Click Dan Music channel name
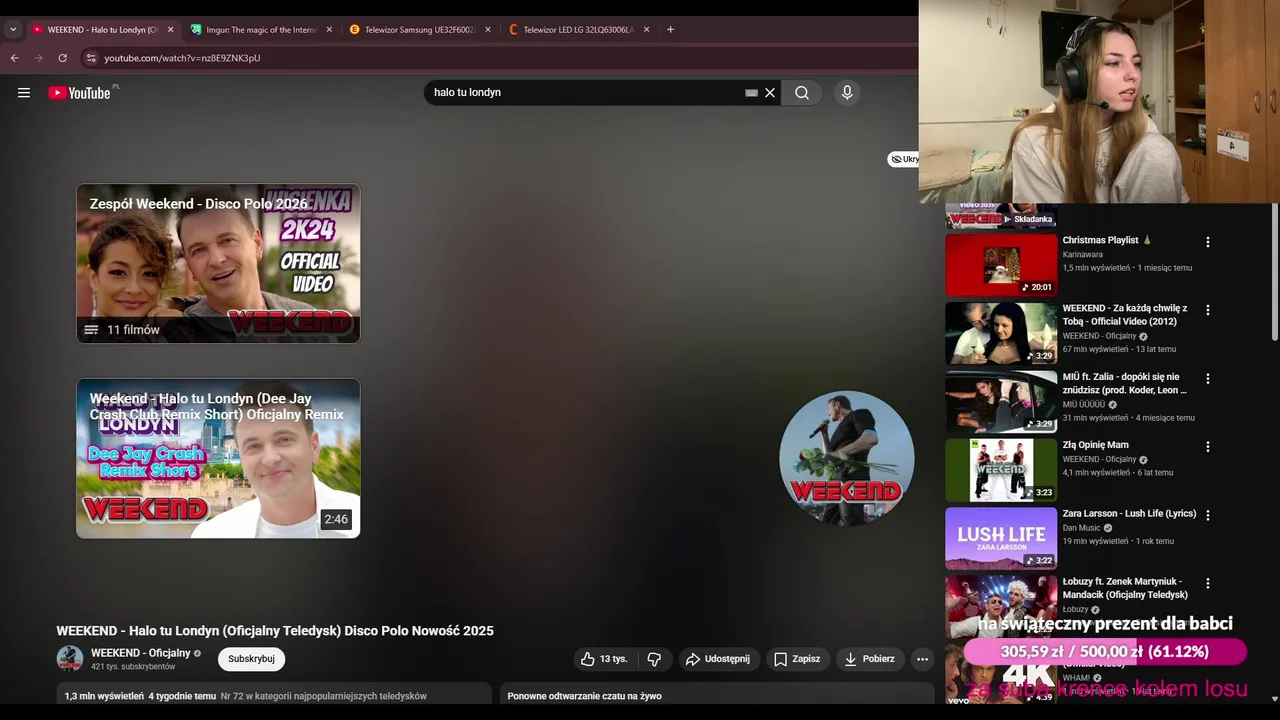 (1081, 528)
